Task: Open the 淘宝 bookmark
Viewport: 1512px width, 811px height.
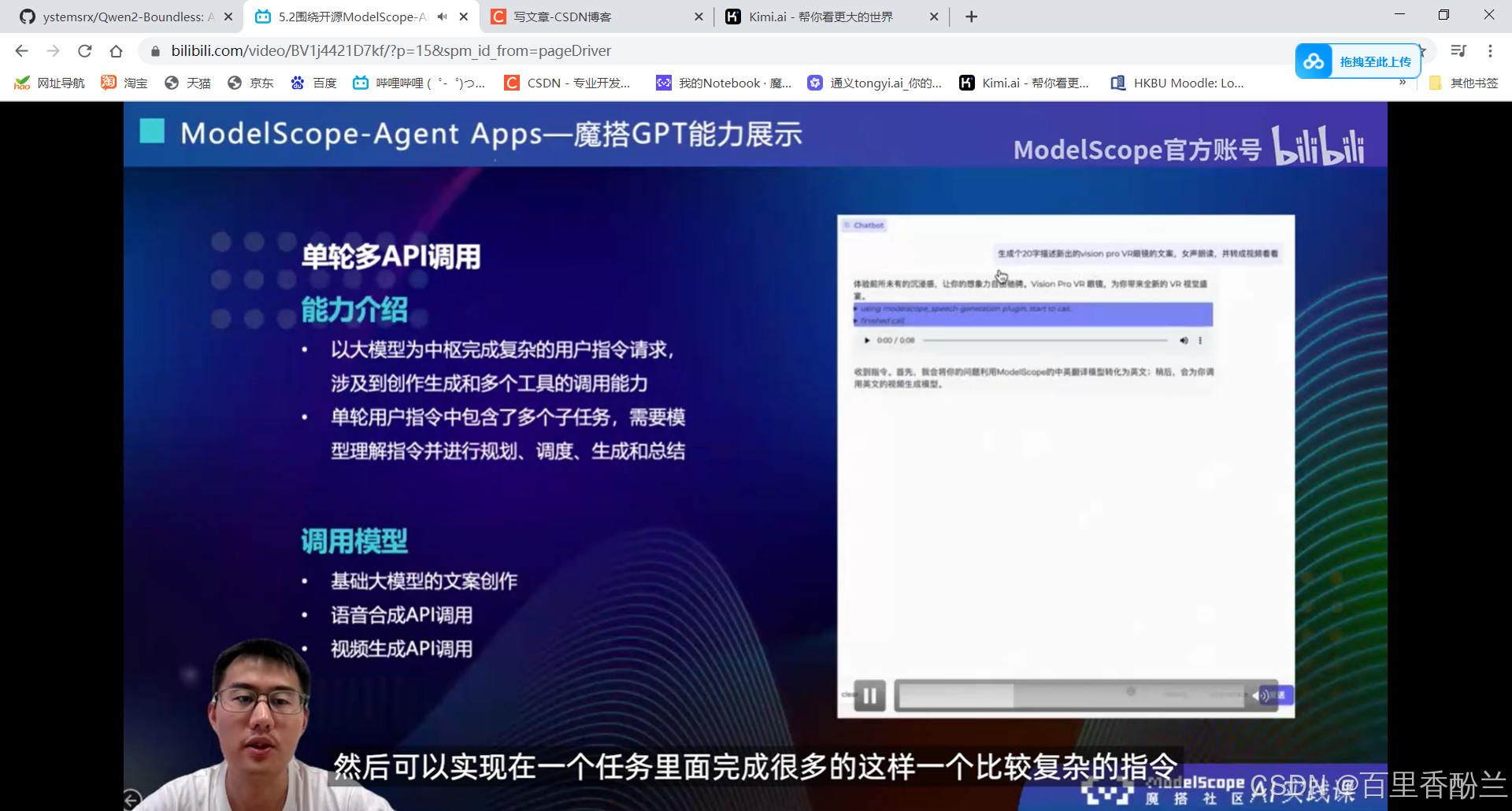Action: (124, 83)
